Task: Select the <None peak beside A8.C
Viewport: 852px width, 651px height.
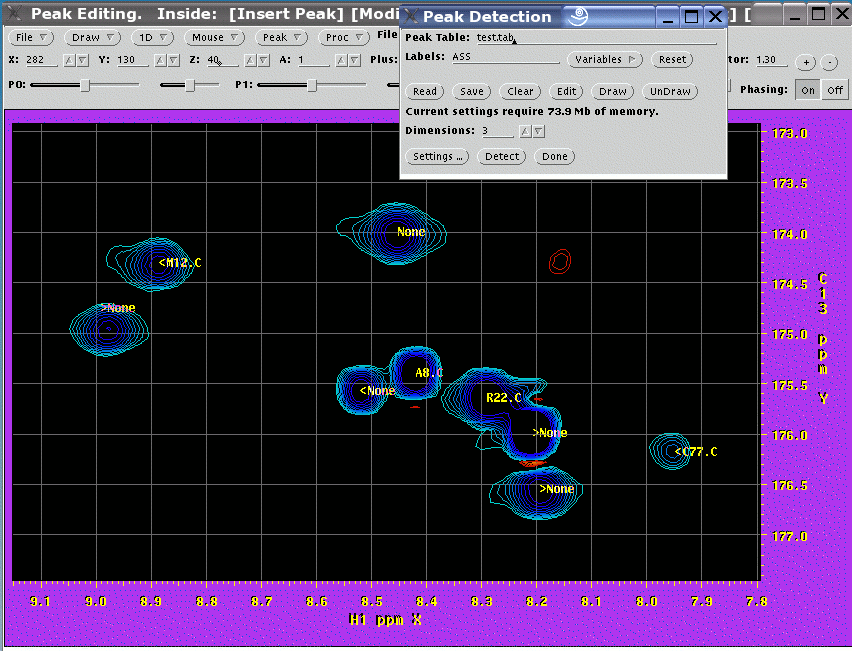Action: pos(378,391)
